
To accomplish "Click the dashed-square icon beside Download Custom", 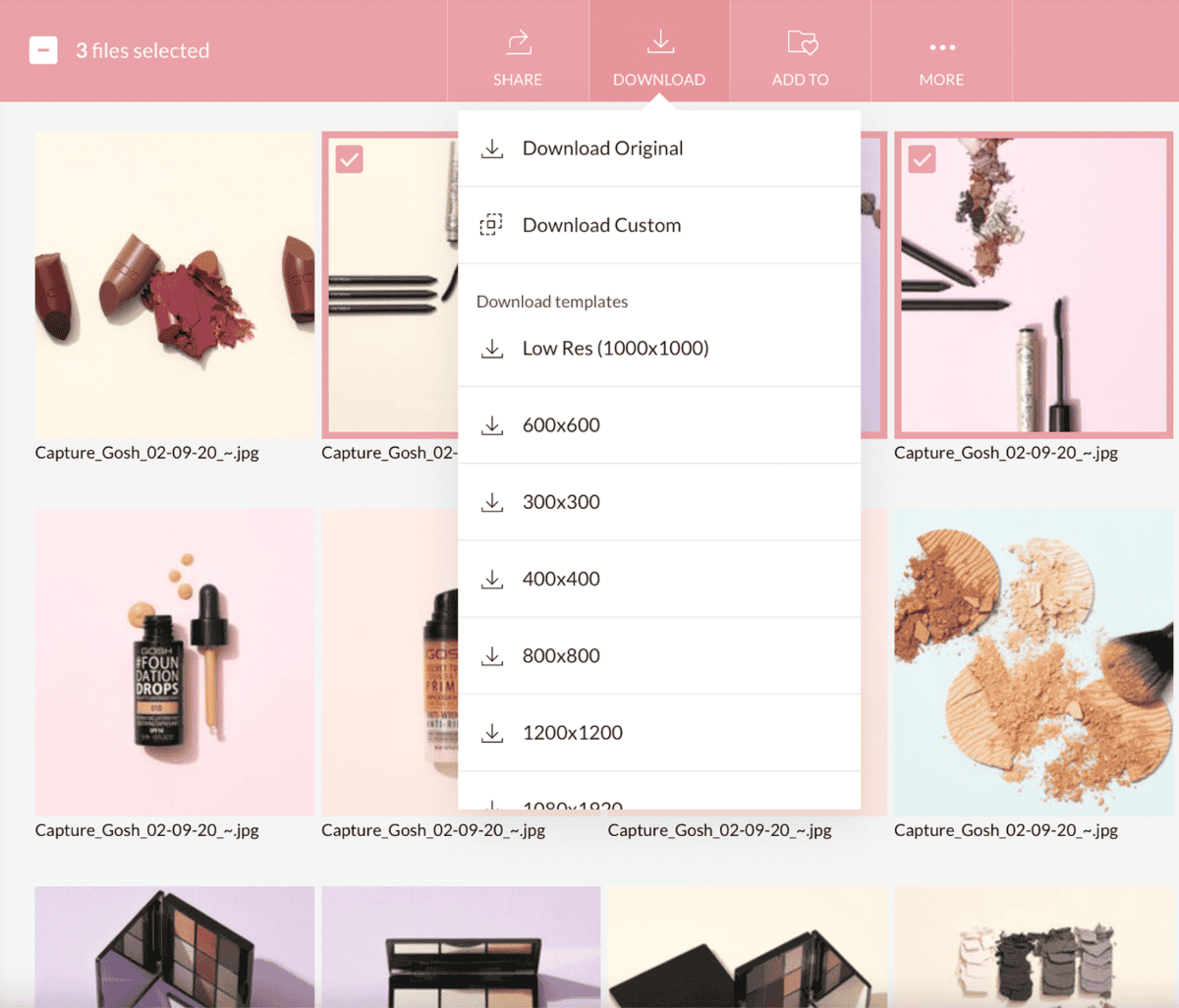I will tap(491, 225).
